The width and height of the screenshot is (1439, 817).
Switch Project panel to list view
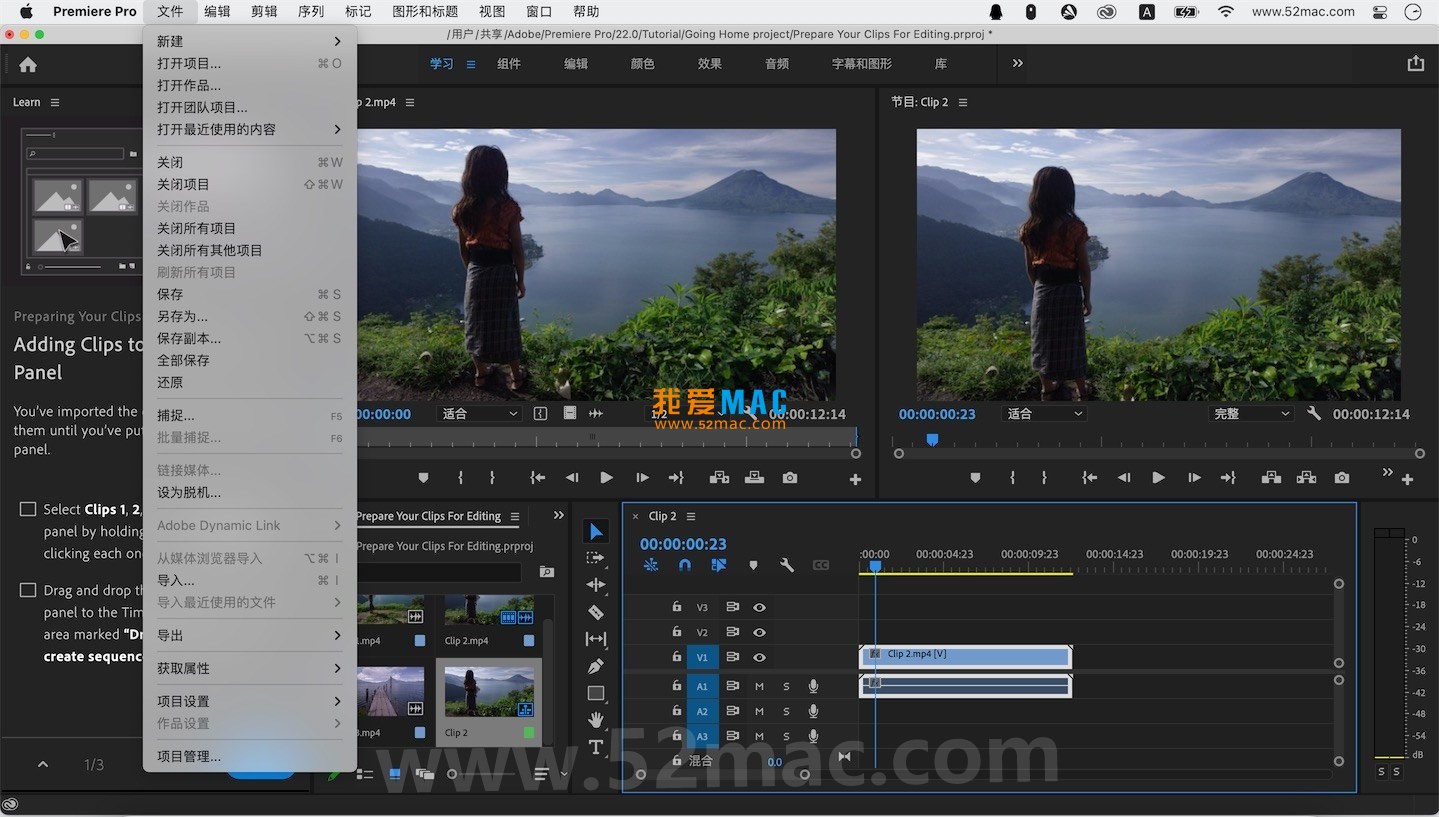[x=365, y=774]
